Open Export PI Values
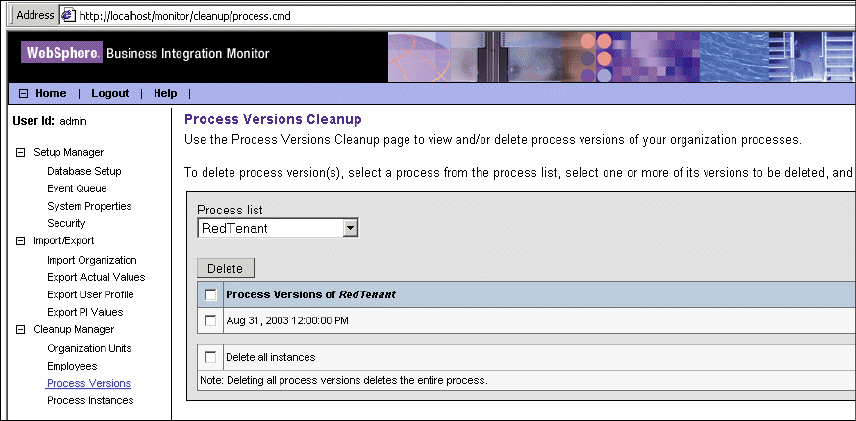Screen dimensions: 856x421 pos(85,312)
